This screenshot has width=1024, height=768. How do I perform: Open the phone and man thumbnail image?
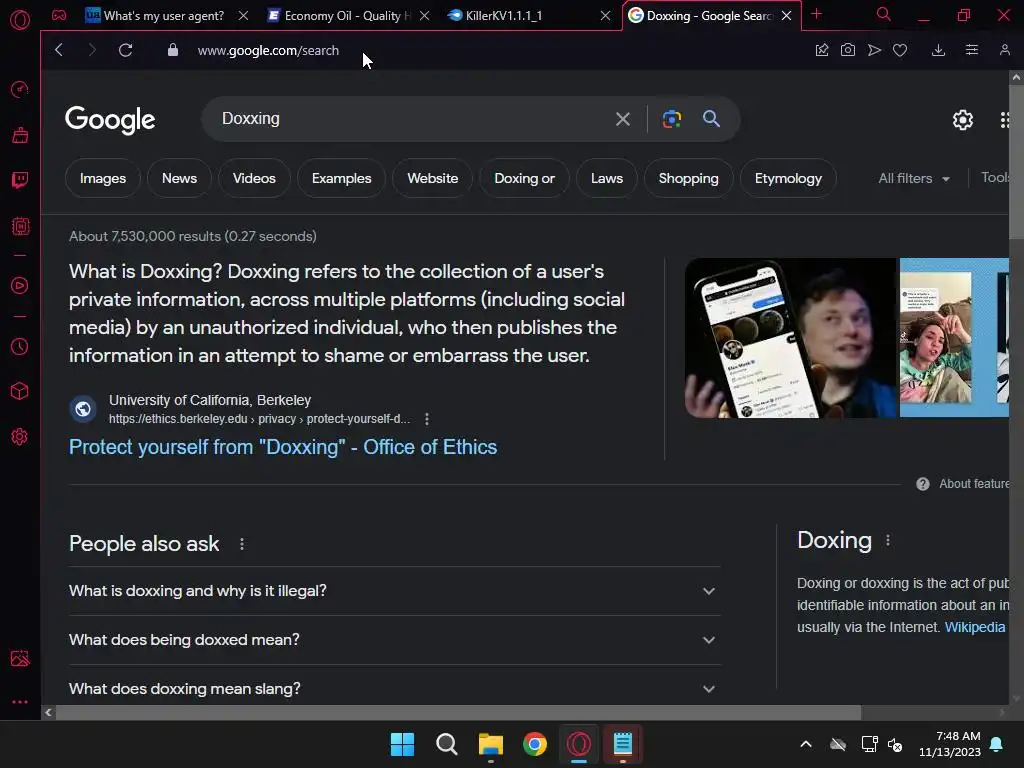click(790, 338)
